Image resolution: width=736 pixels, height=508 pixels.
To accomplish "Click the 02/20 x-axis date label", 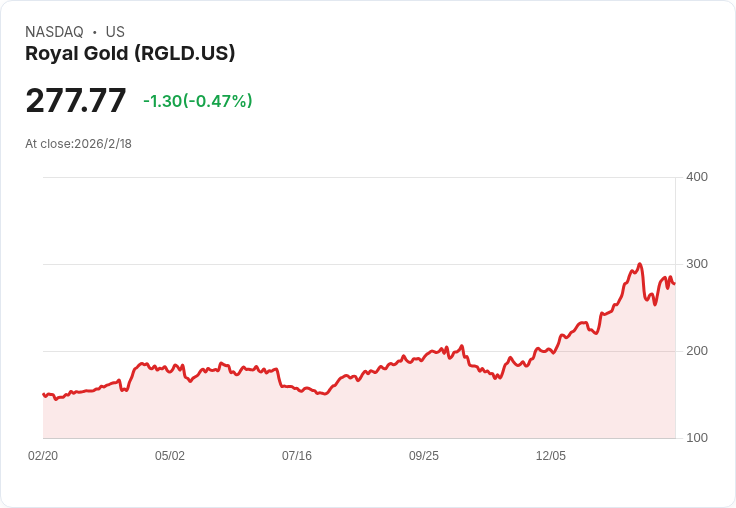I will point(43,456).
